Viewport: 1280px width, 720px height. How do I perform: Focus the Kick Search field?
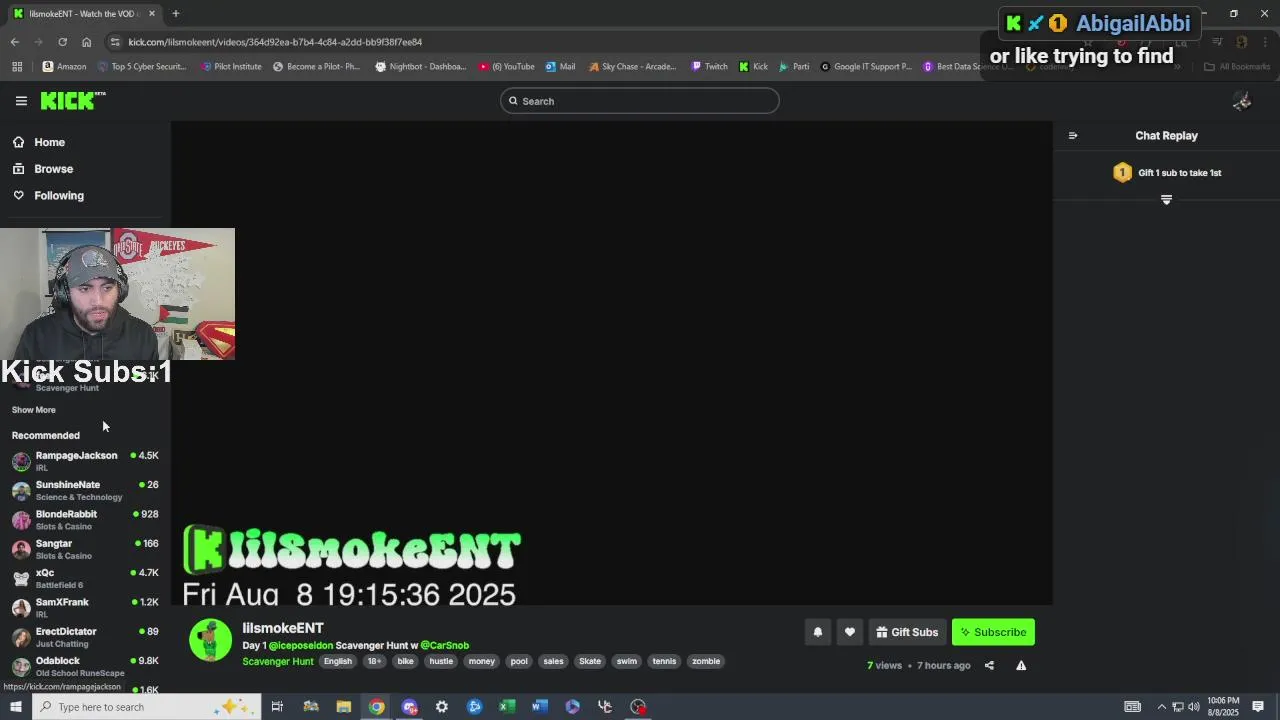[x=639, y=101]
